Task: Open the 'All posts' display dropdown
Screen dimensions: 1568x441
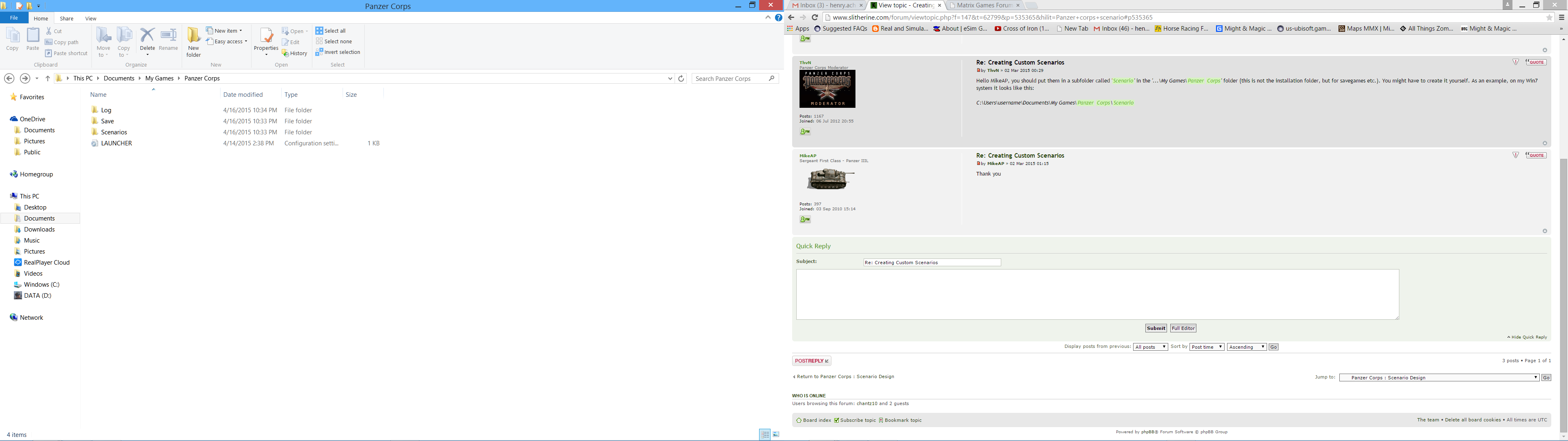Action: [1150, 347]
